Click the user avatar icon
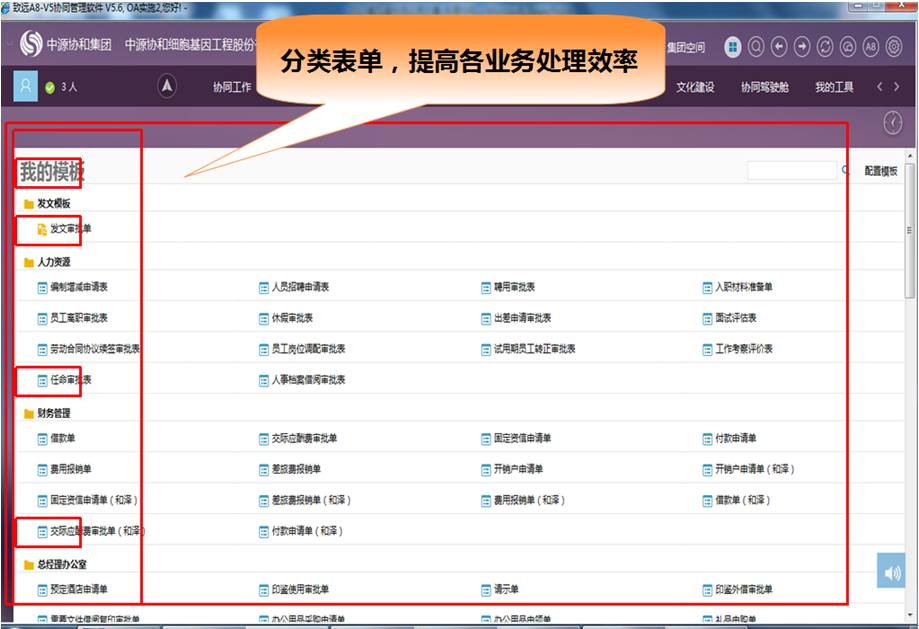The height and width of the screenshot is (629, 919). coord(26,86)
